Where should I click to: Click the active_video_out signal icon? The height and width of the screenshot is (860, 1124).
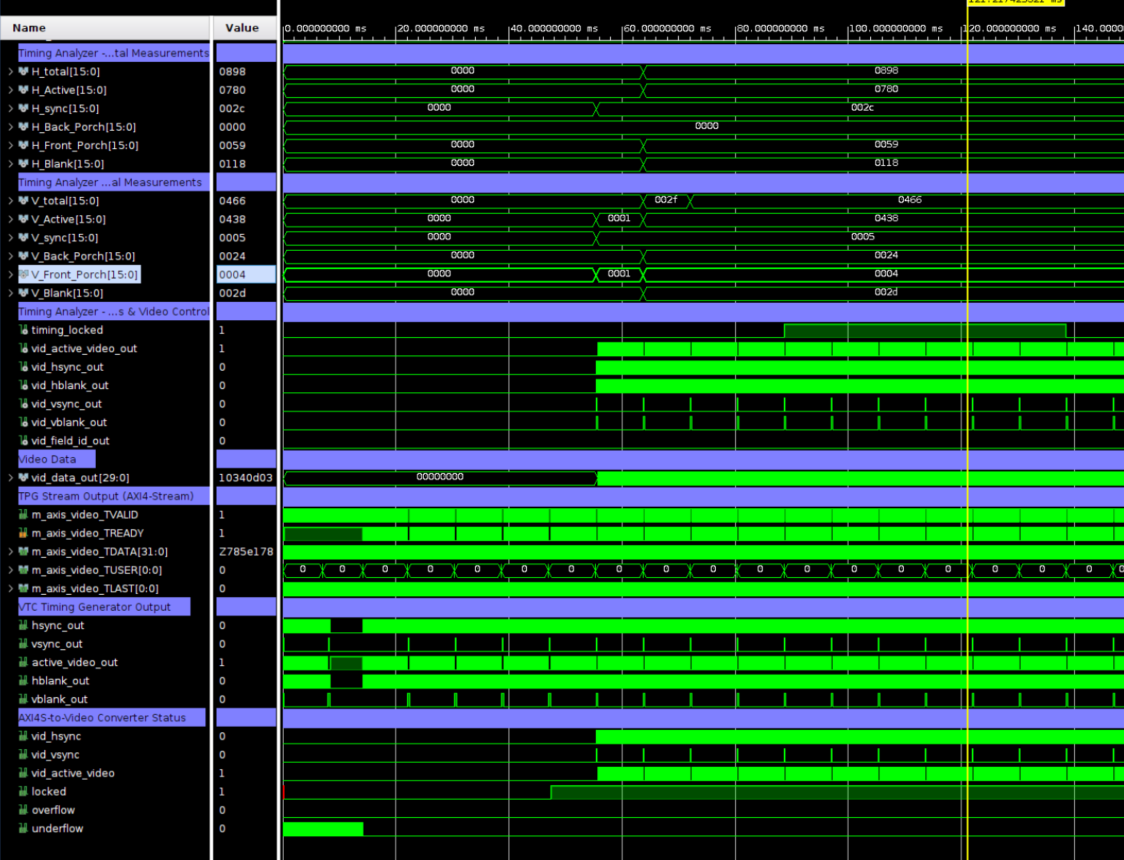pyautogui.click(x=24, y=663)
